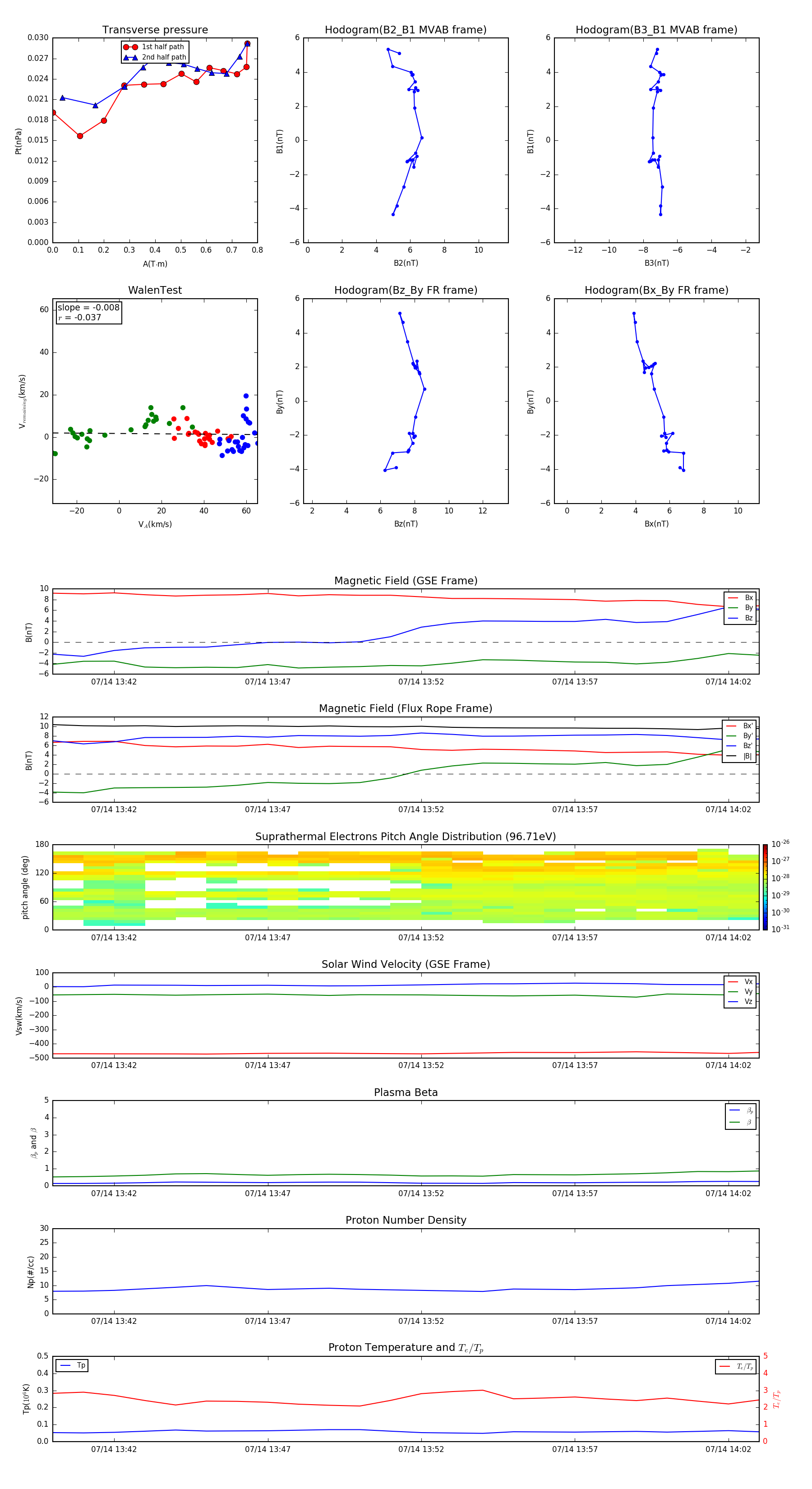Image resolution: width=812 pixels, height=1489 pixels.
Task: Click the 'Bz(nT)' x-axis label
Action: (x=406, y=524)
